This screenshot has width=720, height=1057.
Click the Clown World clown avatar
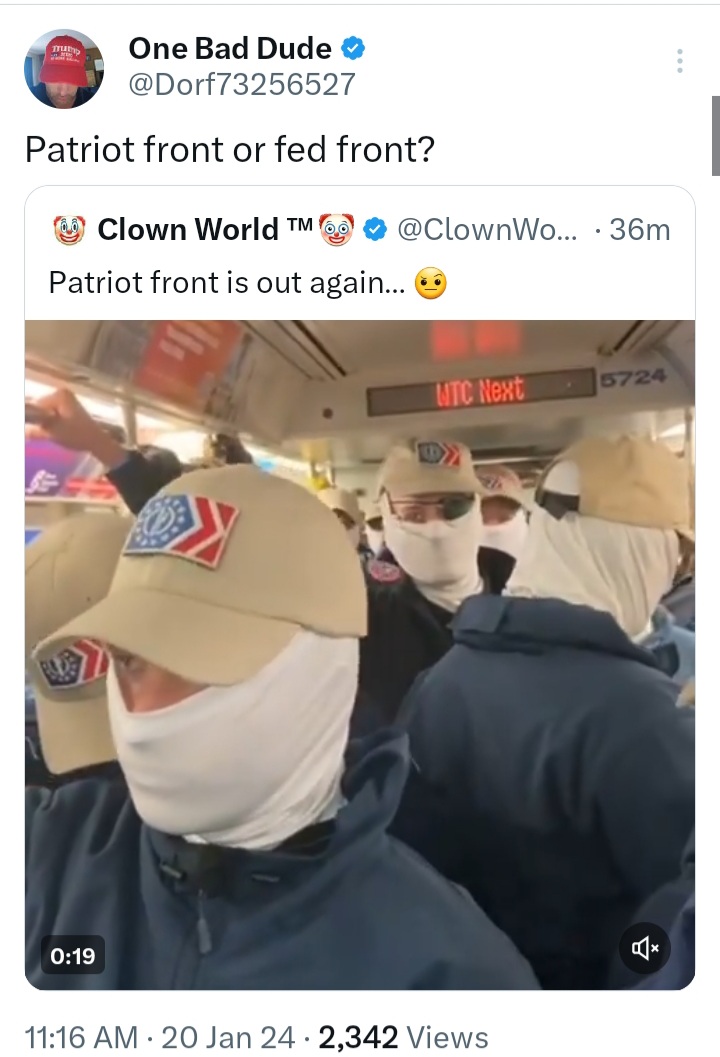(x=69, y=230)
